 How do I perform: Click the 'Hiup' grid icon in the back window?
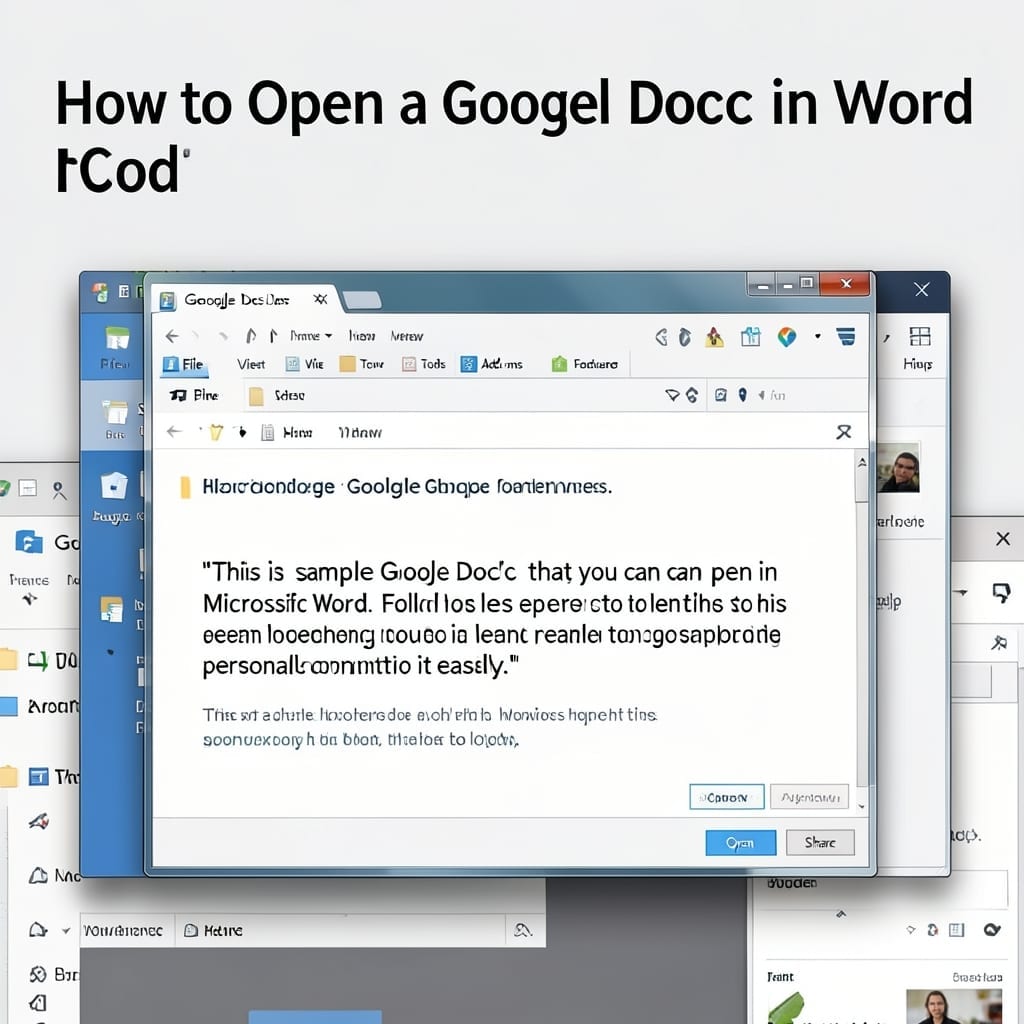[x=920, y=336]
